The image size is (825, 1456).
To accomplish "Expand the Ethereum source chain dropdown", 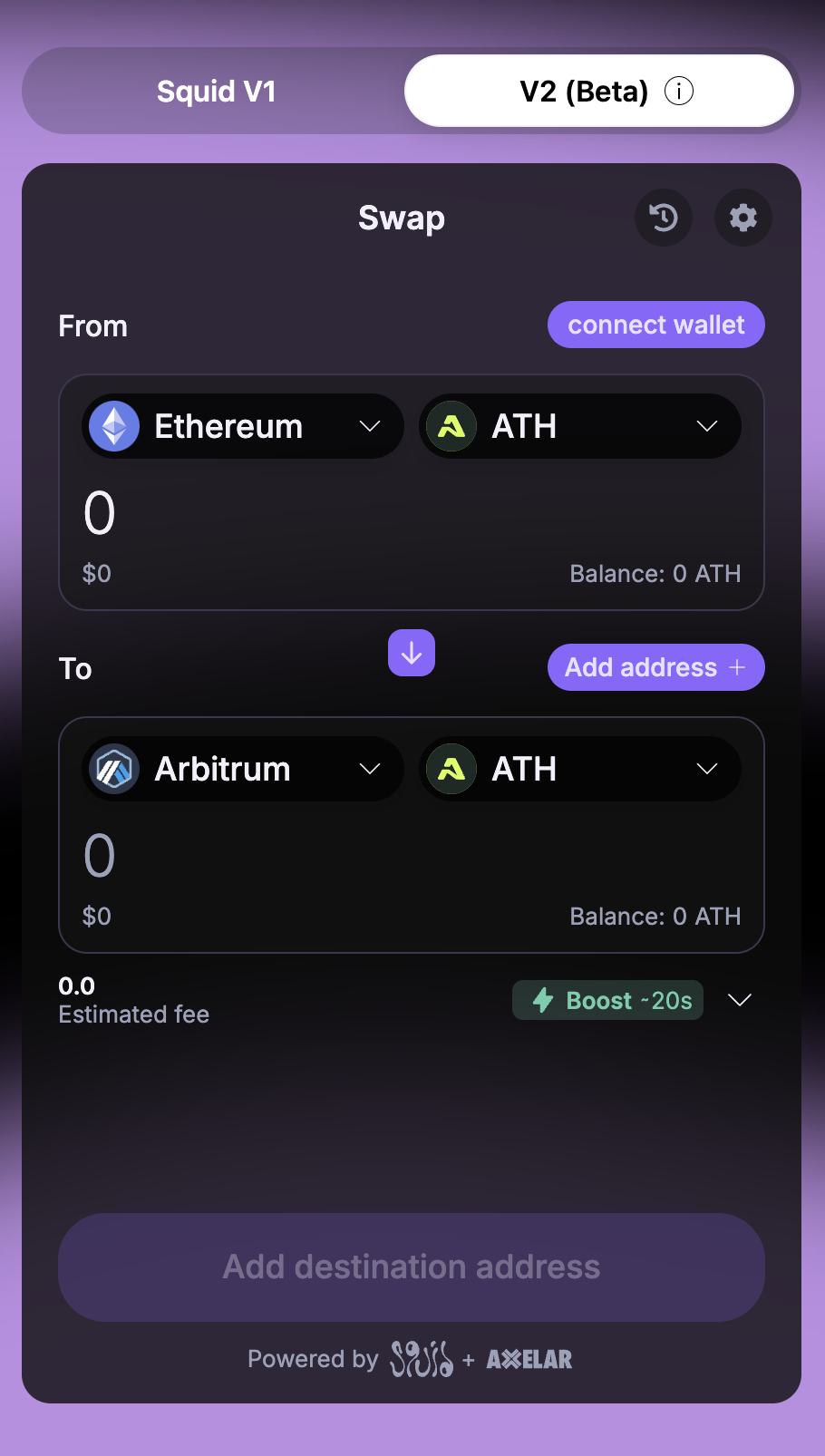I will point(369,426).
